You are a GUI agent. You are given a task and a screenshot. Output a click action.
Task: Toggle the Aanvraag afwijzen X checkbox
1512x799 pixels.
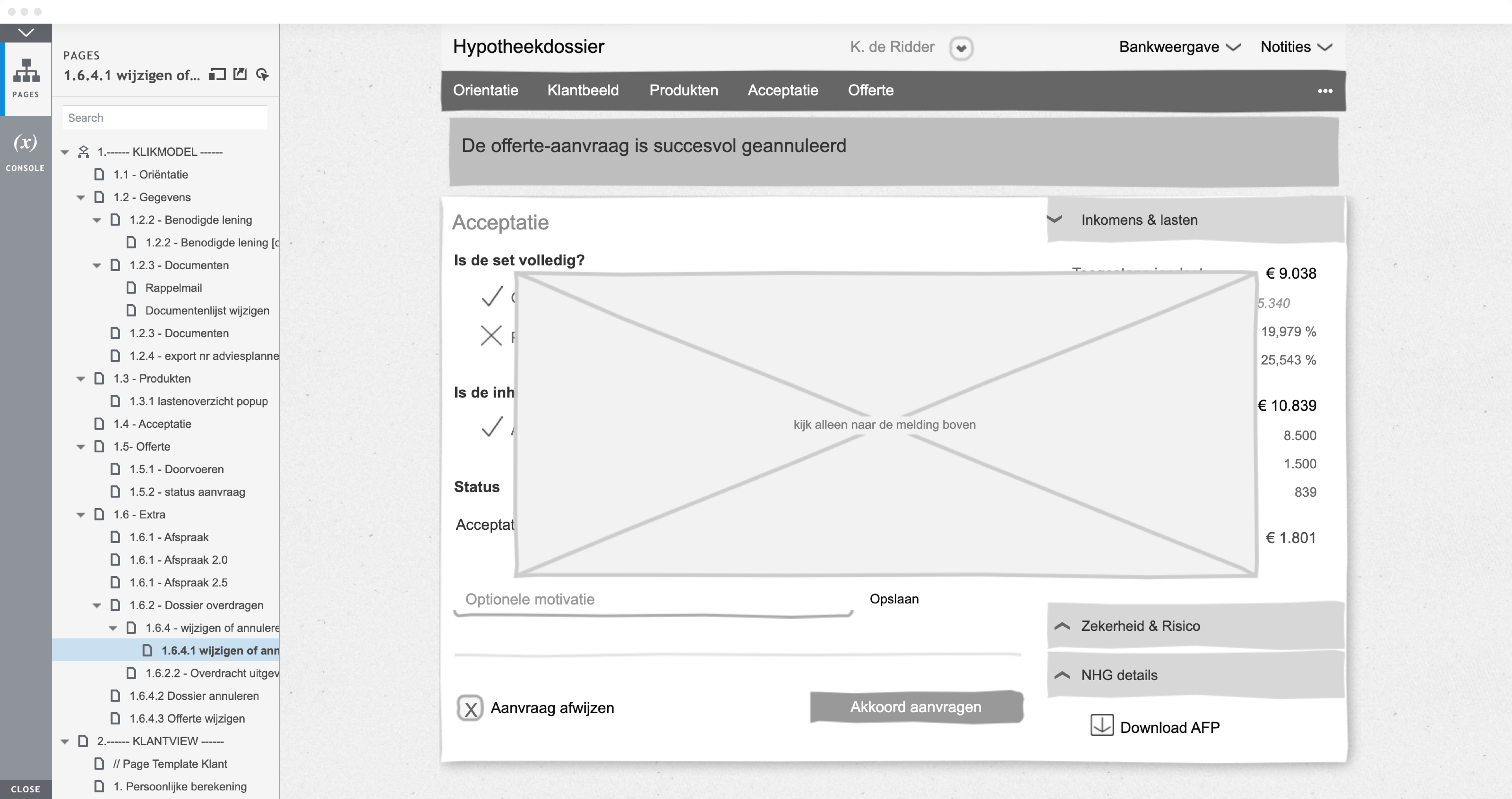[470, 708]
